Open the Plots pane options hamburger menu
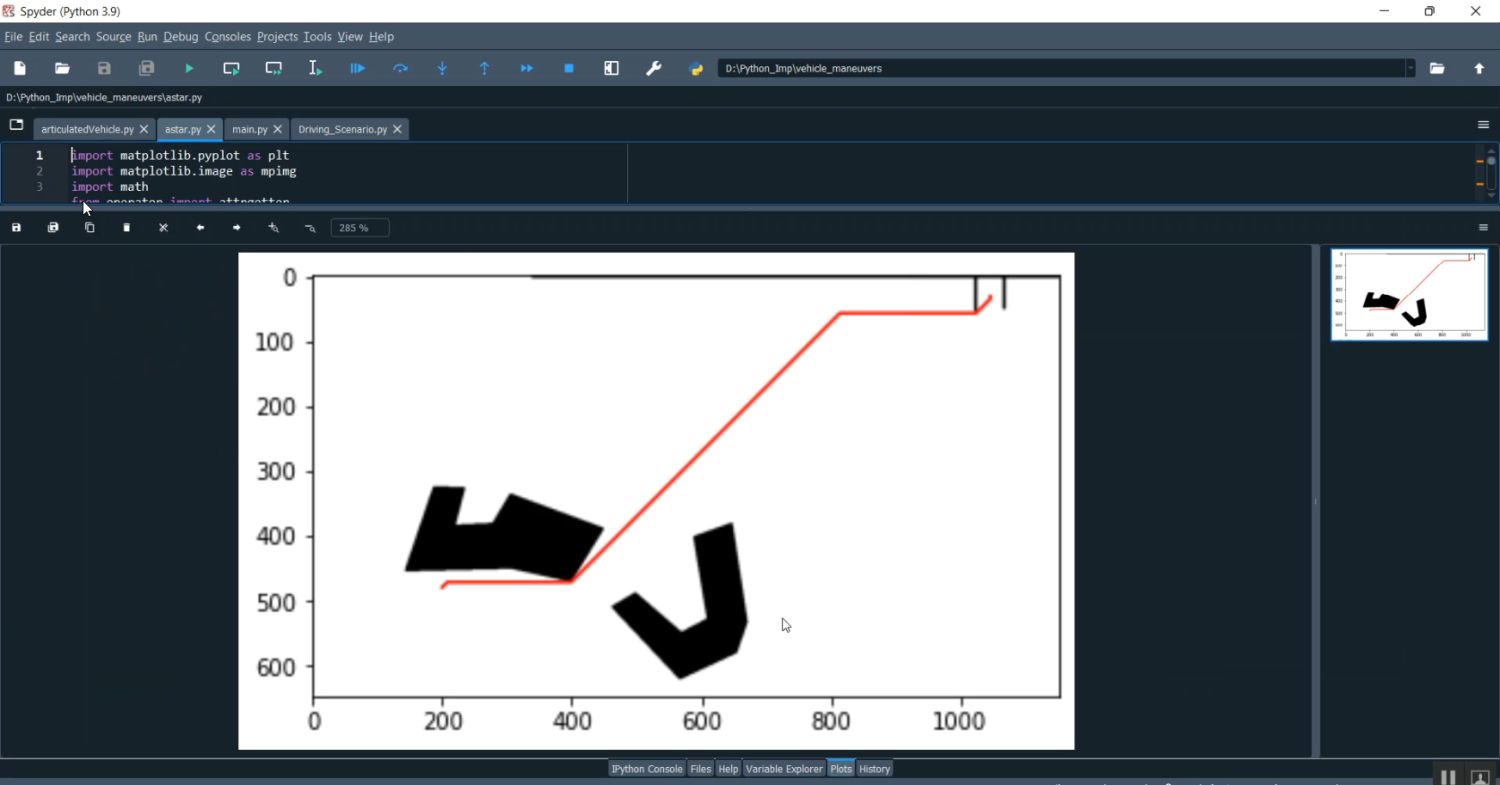The width and height of the screenshot is (1500, 785). point(1483,228)
